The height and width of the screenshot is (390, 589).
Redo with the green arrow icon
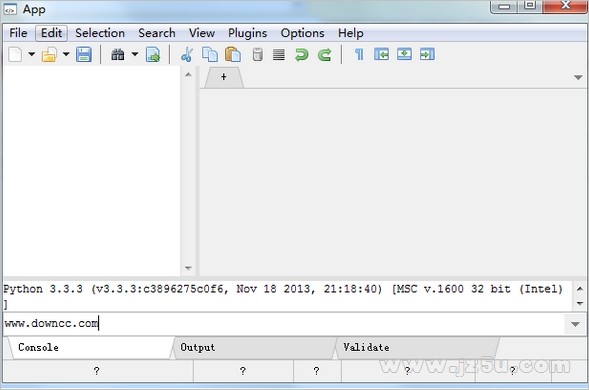[x=325, y=55]
